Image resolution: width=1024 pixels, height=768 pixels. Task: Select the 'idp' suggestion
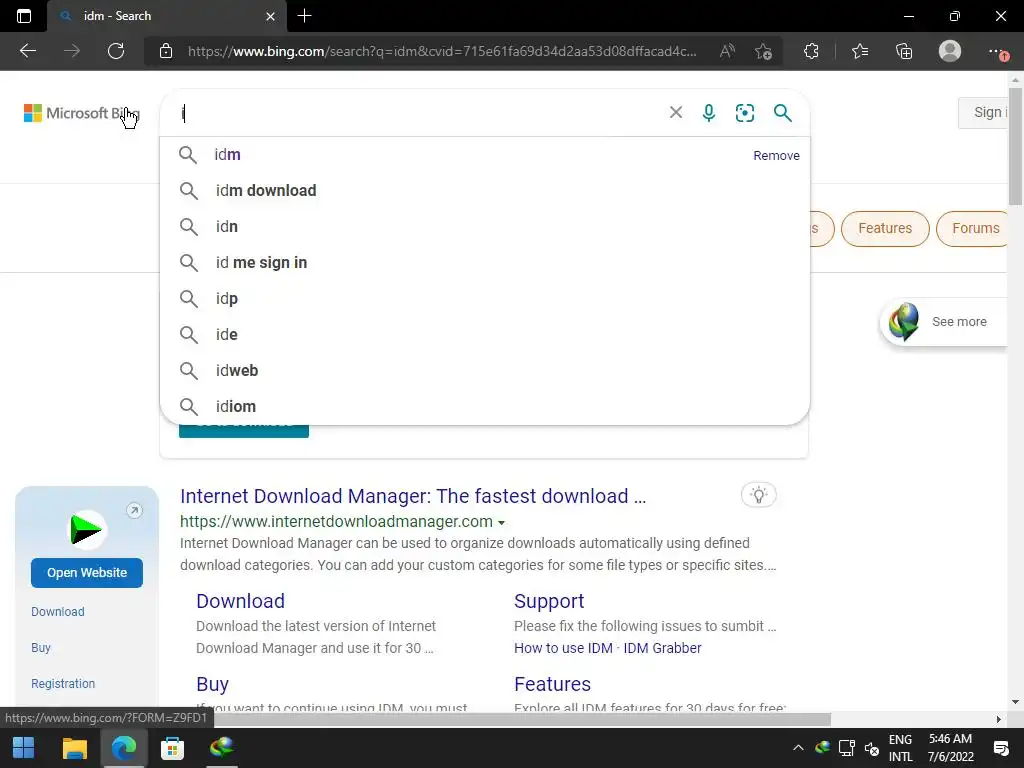[485, 298]
